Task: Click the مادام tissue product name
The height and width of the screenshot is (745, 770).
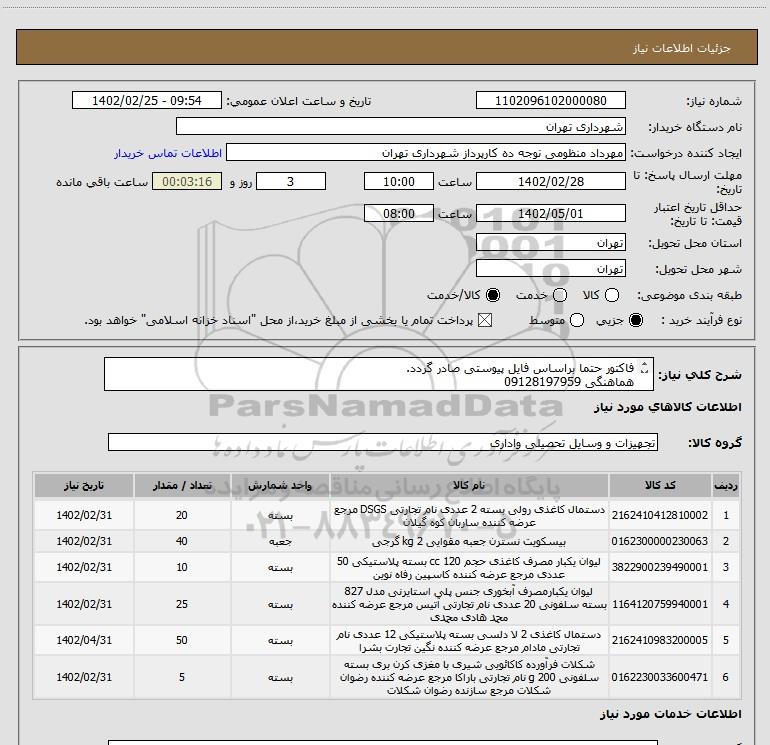Action: 469,641
